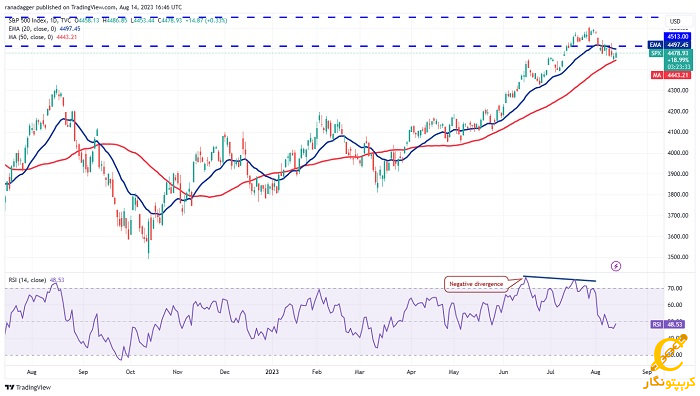
Task: Click the +14.87 (+0.33%) change value
Action: coord(207,21)
